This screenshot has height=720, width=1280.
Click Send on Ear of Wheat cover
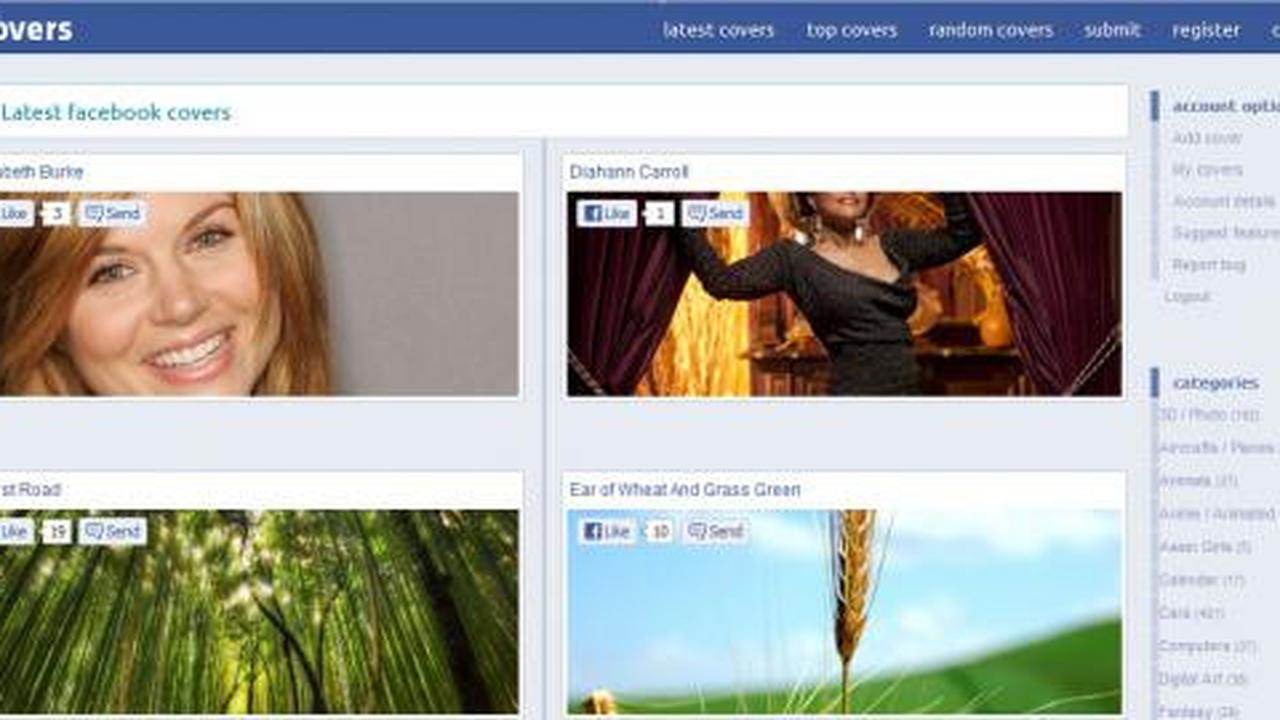715,531
